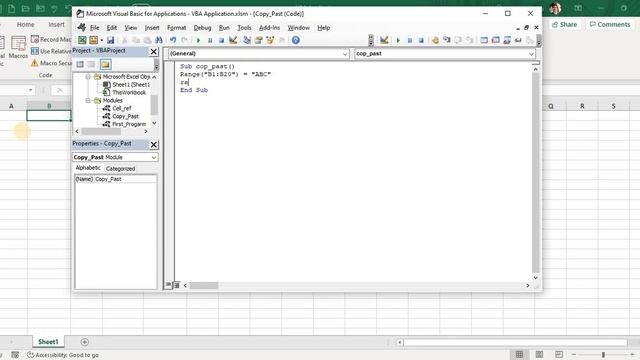Click the Find binoculars icon
640x360 pixels.
click(x=158, y=40)
